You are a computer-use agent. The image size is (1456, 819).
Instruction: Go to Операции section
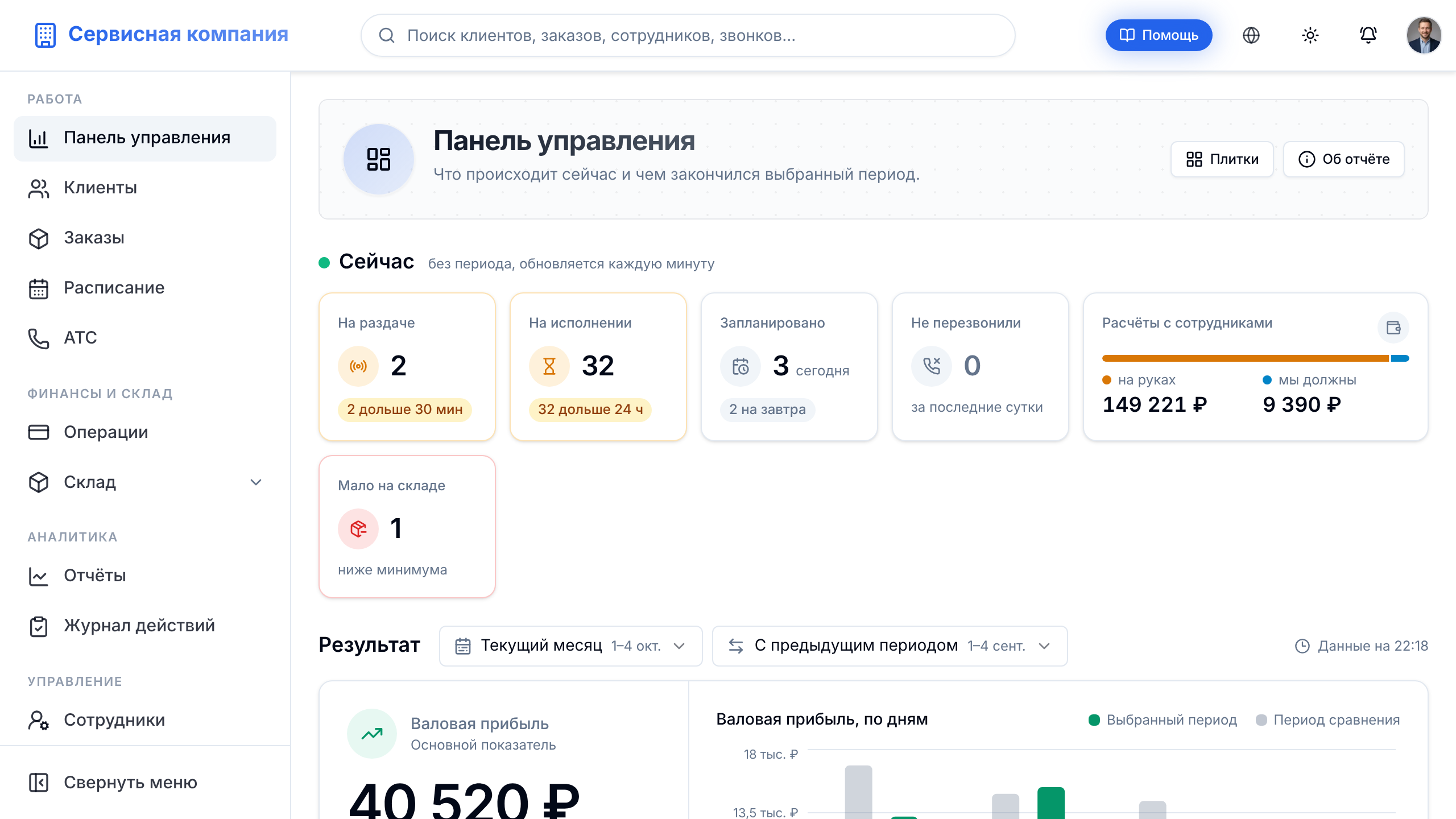click(145, 432)
